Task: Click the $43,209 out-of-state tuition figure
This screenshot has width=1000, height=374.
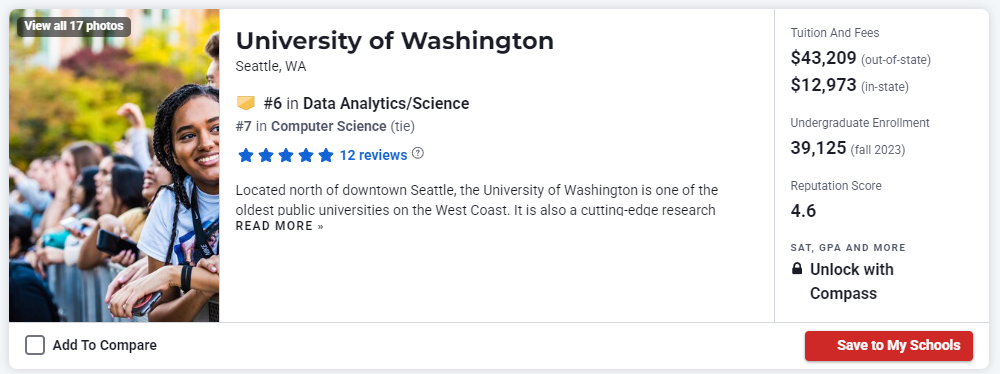Action: tap(823, 58)
